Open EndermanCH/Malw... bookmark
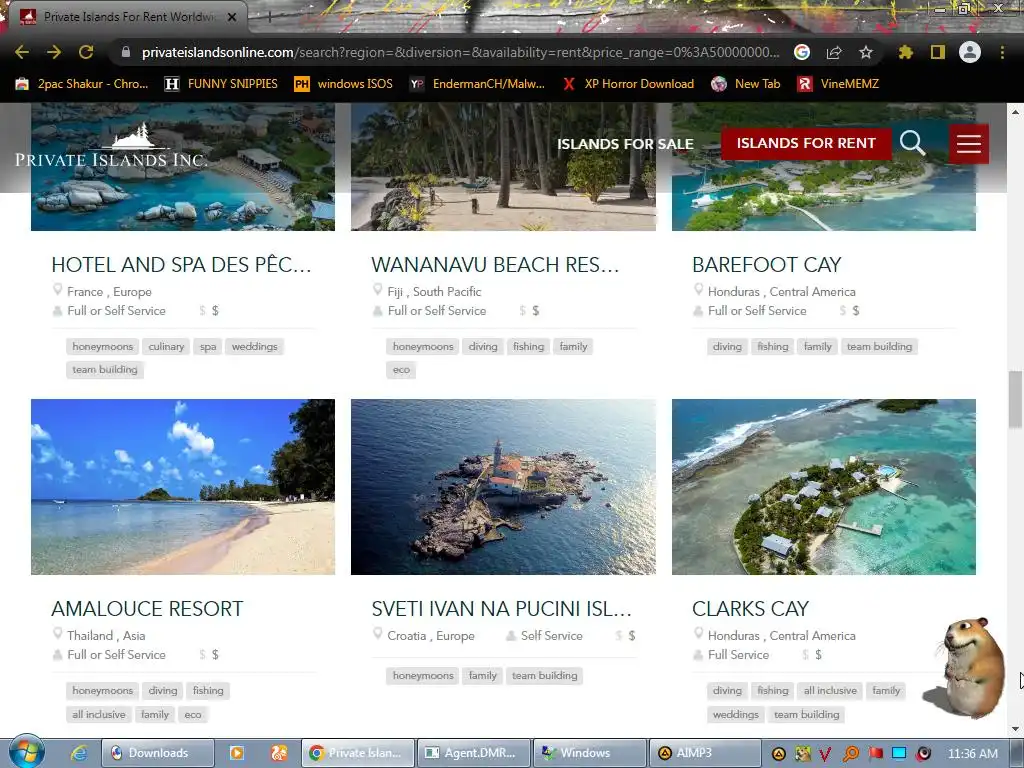The width and height of the screenshot is (1024, 768). coord(477,84)
